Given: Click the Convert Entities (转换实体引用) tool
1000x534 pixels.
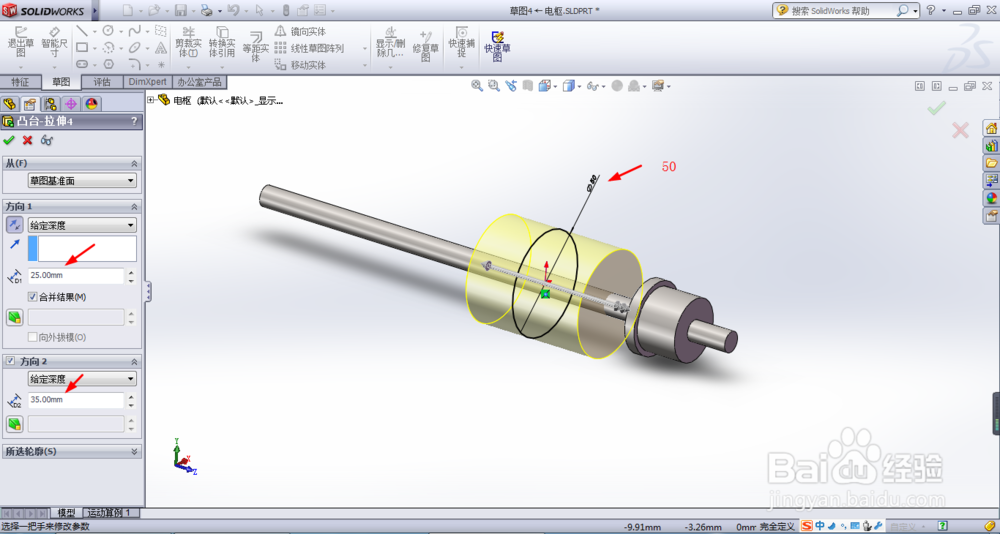Looking at the screenshot, I should [222, 42].
